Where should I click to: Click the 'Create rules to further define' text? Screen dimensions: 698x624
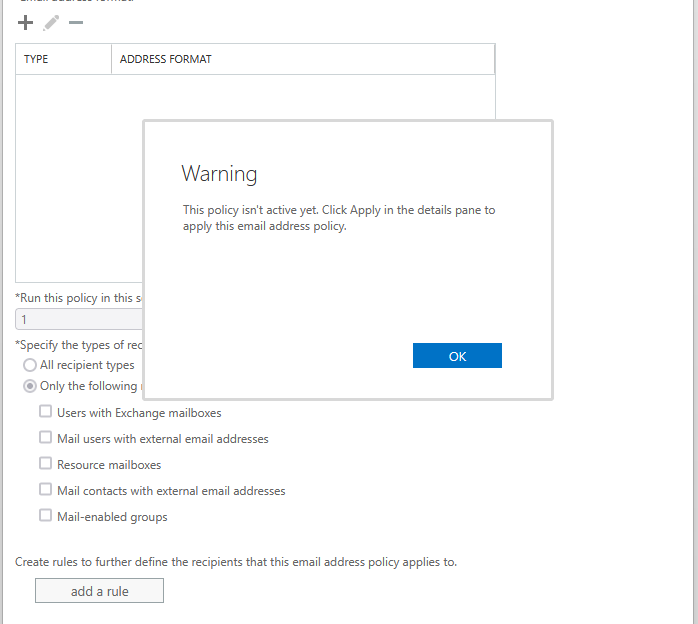[x=236, y=562]
